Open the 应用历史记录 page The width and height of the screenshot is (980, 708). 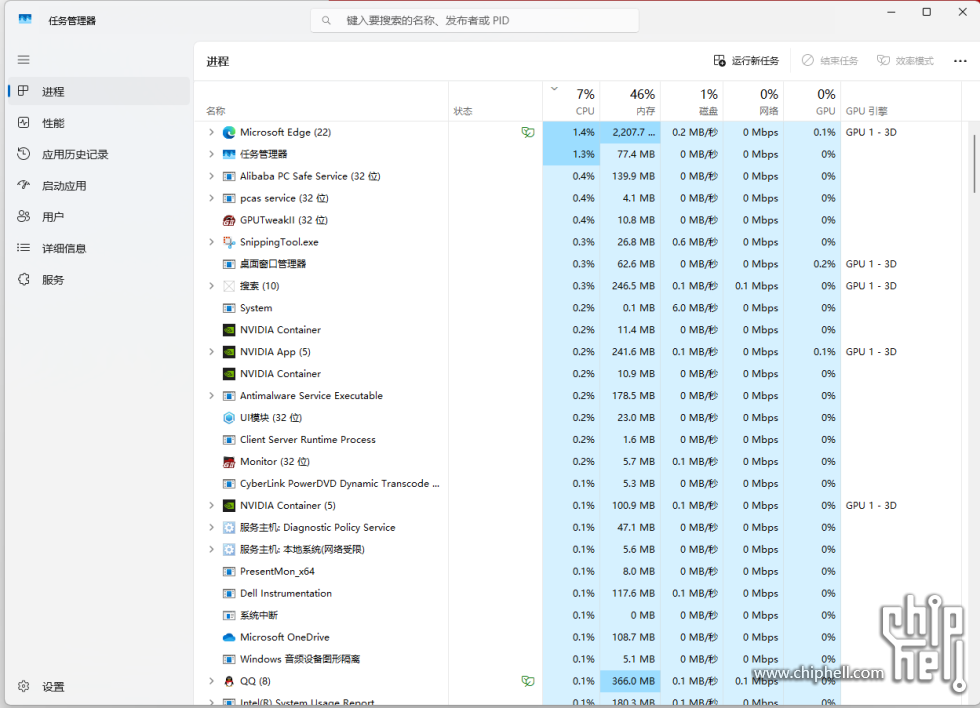pos(99,154)
